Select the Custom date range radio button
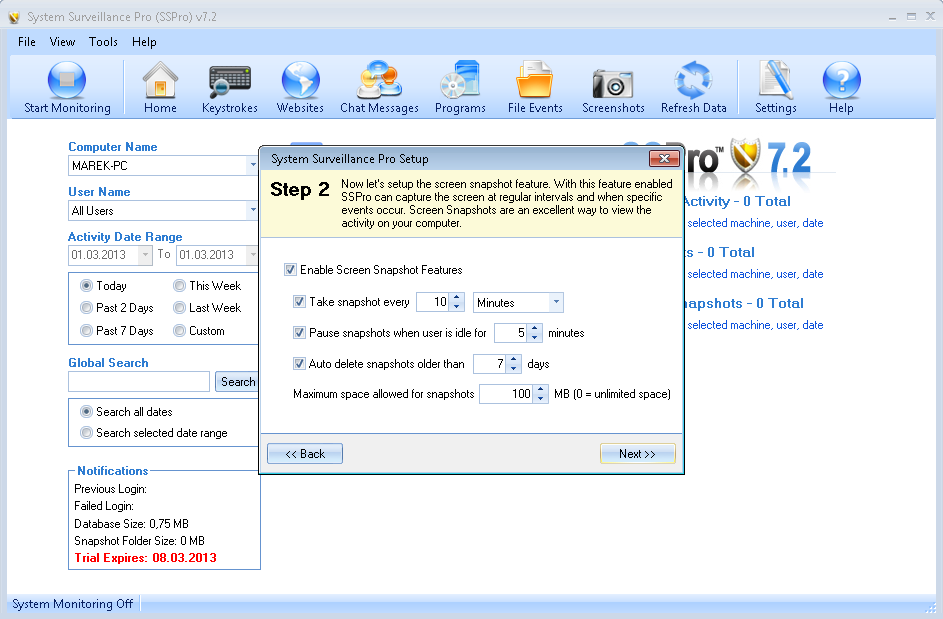 point(179,331)
